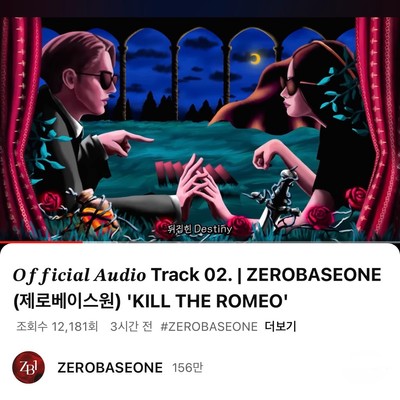Tap the #ZEROBASEONE hashtag
Screen dimensions: 400x400
[209, 327]
